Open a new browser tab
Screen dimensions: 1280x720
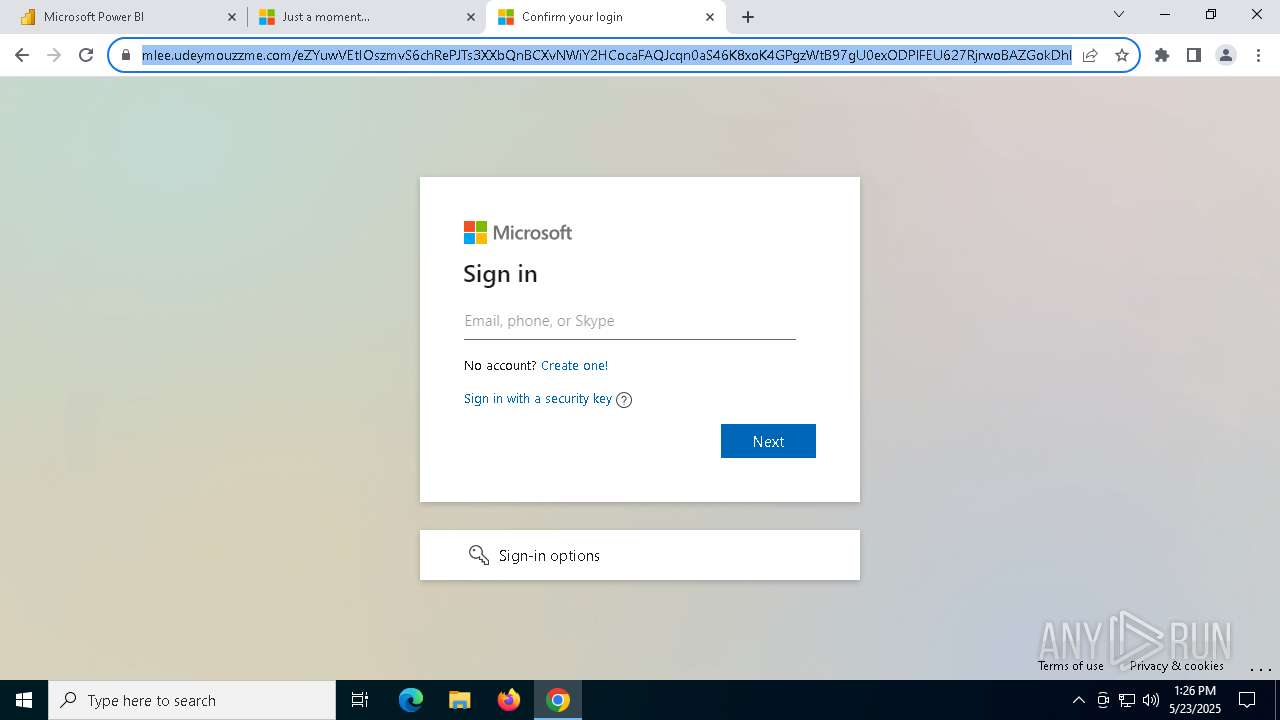[748, 17]
